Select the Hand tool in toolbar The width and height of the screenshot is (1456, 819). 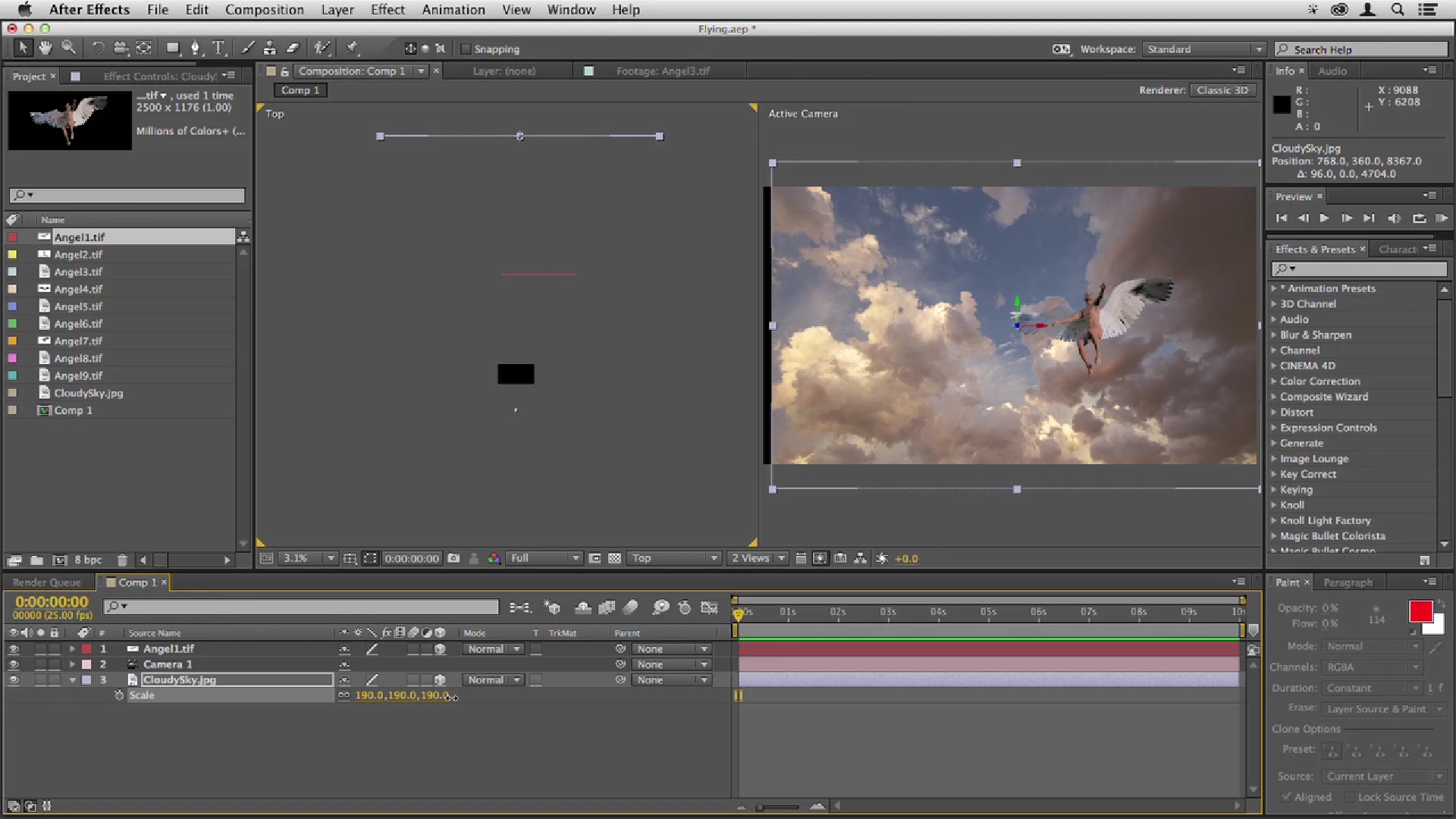click(45, 48)
